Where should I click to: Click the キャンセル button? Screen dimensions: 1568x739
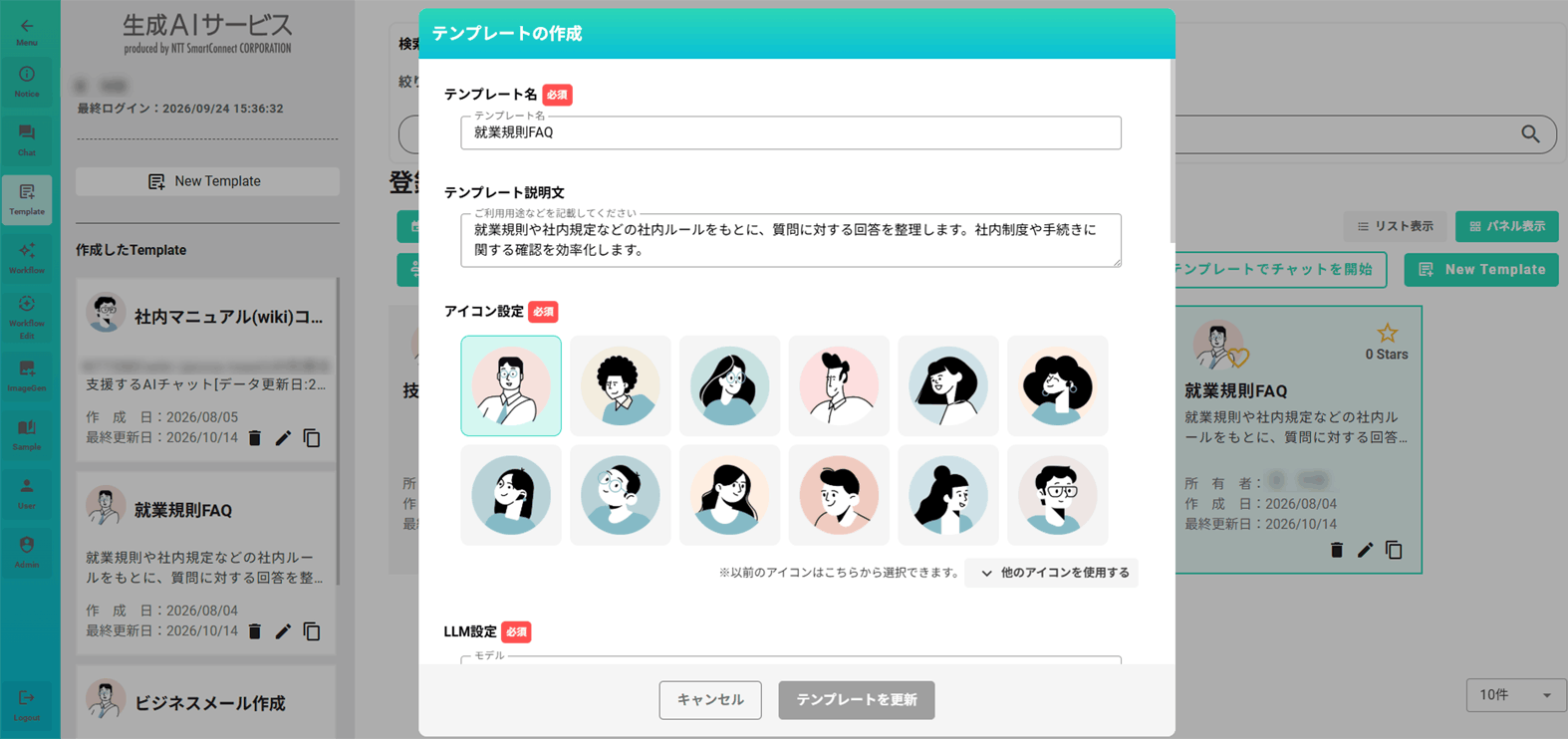pos(710,700)
